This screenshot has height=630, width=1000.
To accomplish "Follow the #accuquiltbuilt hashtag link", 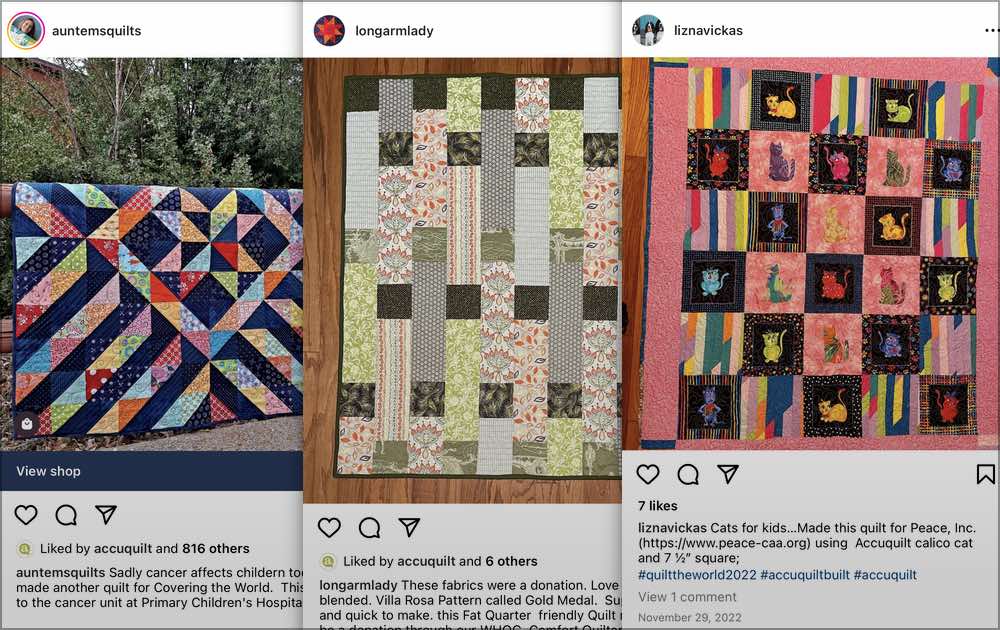I will 805,575.
